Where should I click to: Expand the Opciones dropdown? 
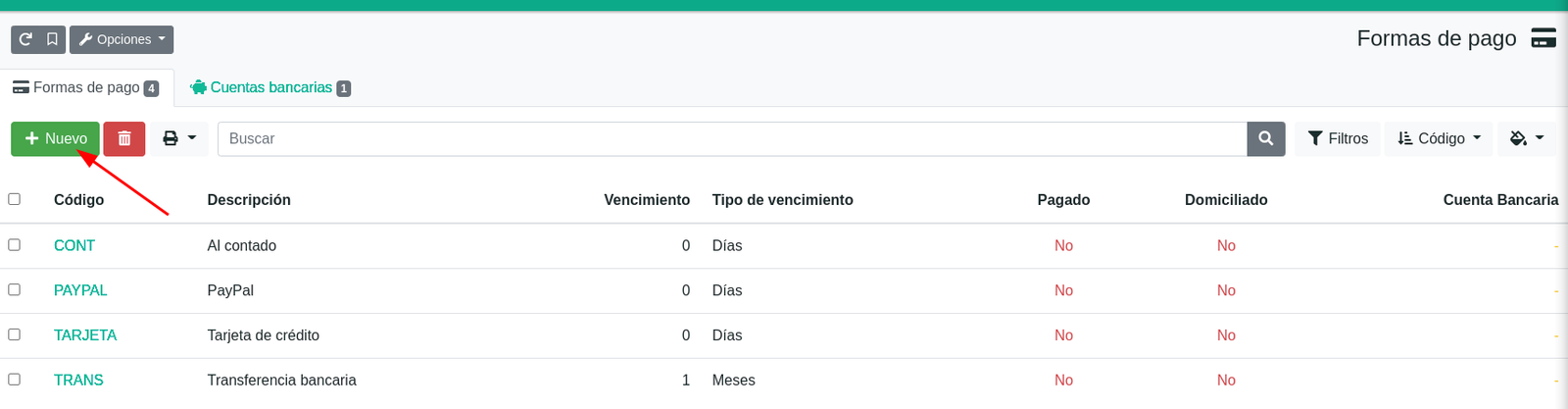(x=122, y=39)
